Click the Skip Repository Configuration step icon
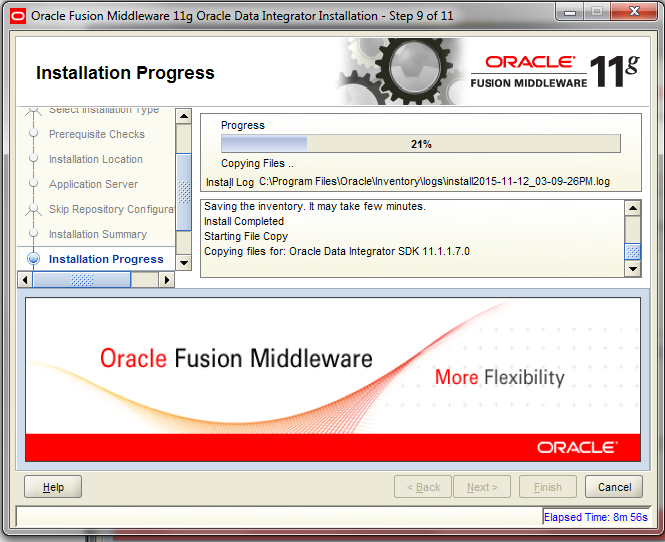Screen dimensions: 665x542 [x=34, y=209]
